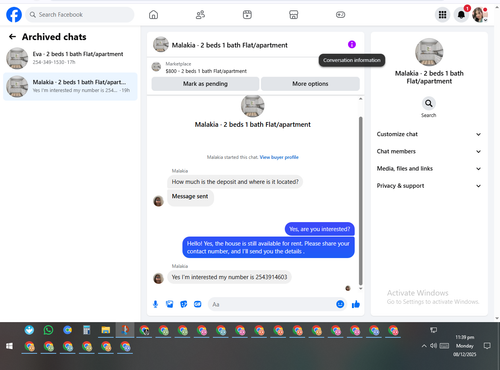Screen dimensions: 500x370
Task: Send a thumbs-up like
Action: (356, 304)
